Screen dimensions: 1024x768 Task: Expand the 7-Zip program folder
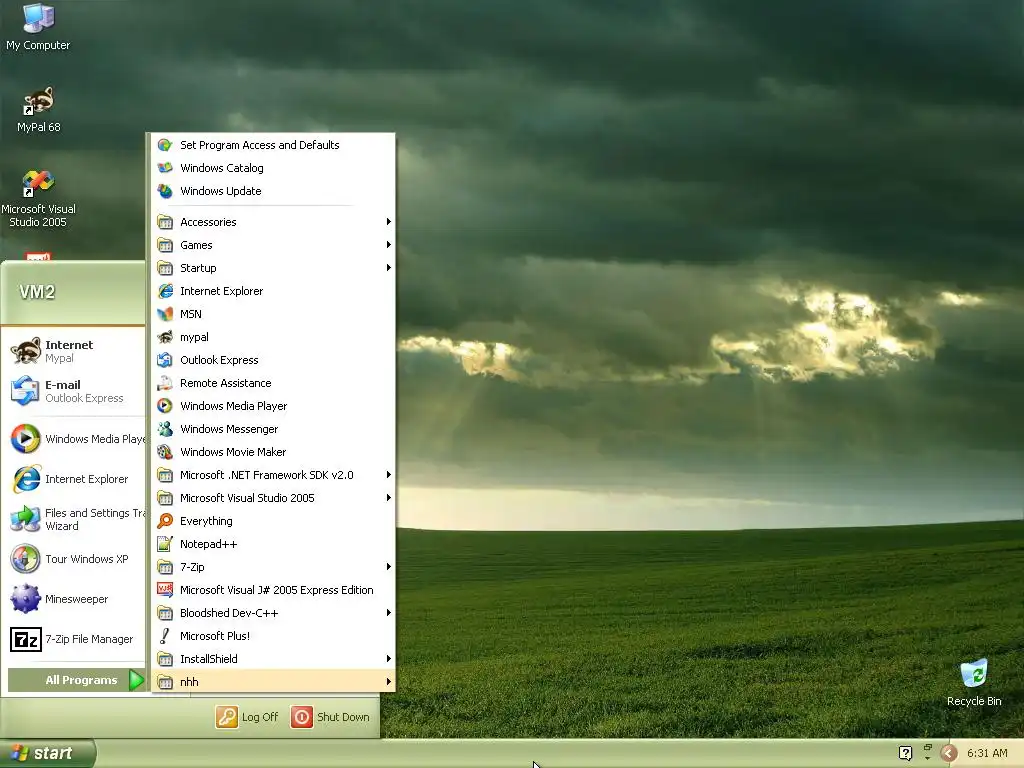[x=274, y=567]
